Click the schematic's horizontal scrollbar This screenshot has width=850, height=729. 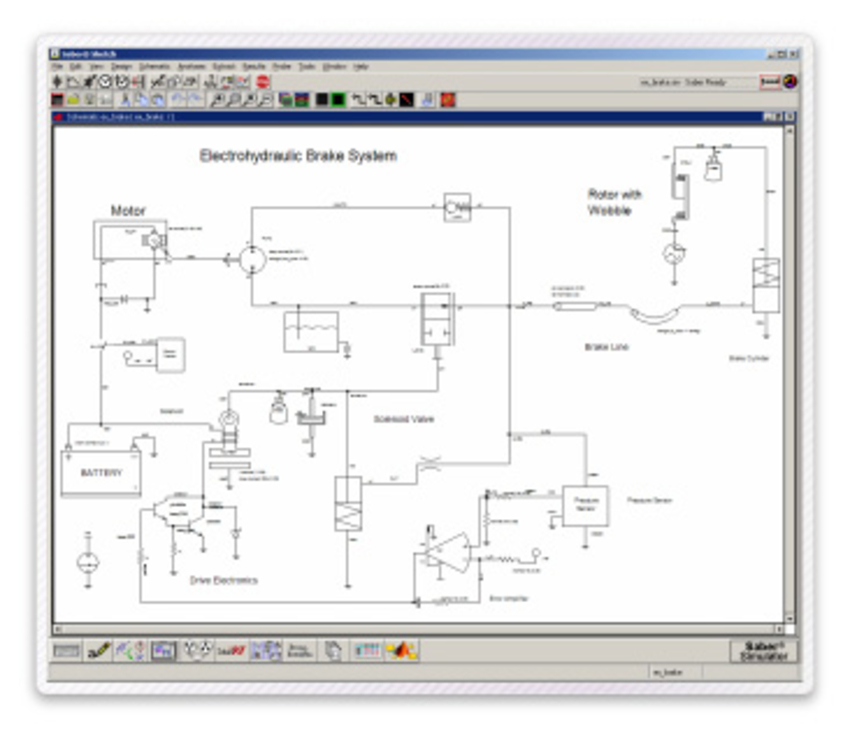point(420,628)
